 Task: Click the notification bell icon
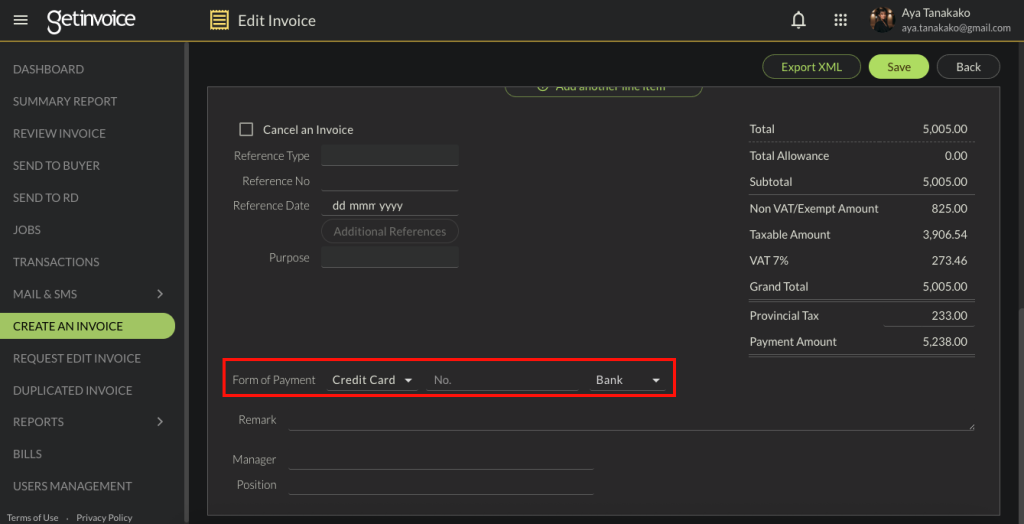pos(798,20)
